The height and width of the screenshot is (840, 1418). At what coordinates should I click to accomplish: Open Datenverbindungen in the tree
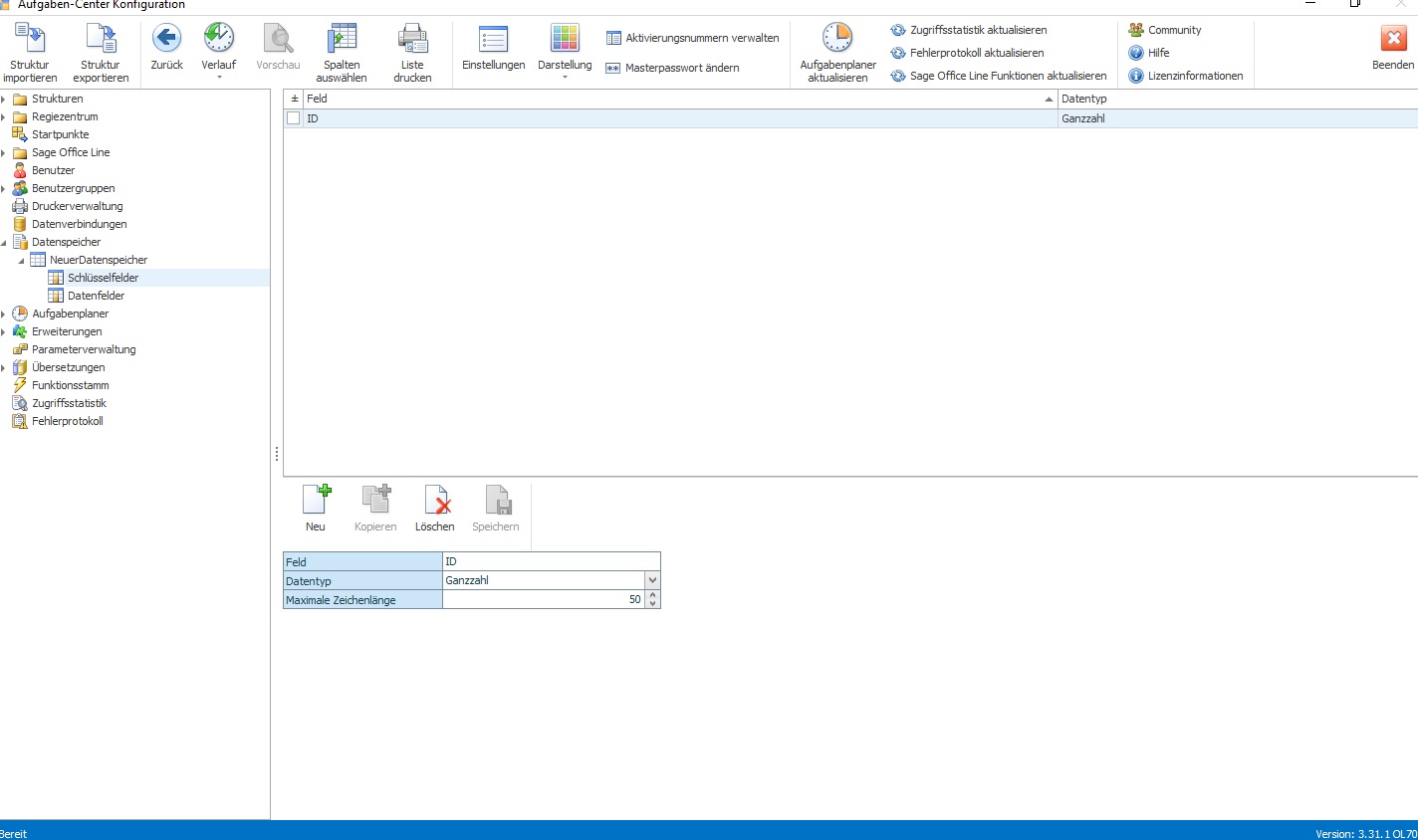pyautogui.click(x=80, y=224)
